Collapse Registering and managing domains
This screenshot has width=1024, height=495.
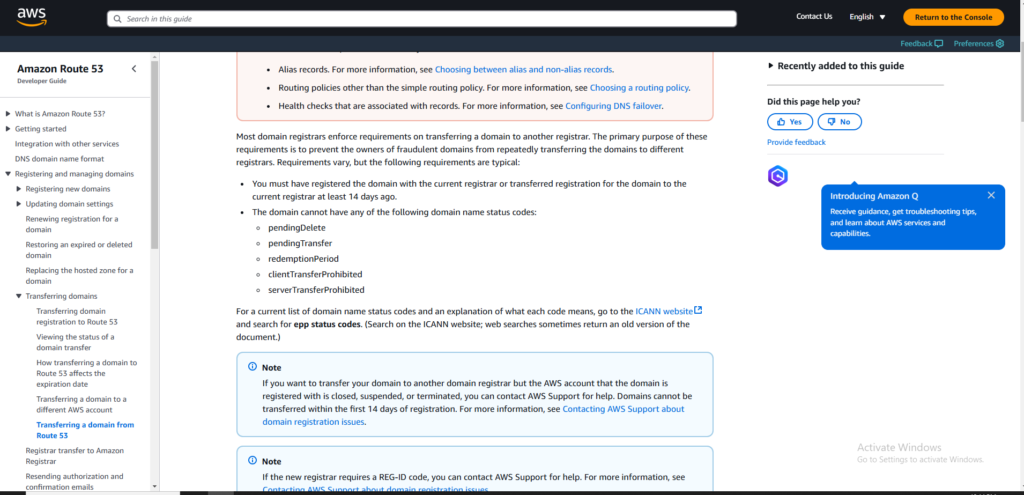pyautogui.click(x=8, y=174)
